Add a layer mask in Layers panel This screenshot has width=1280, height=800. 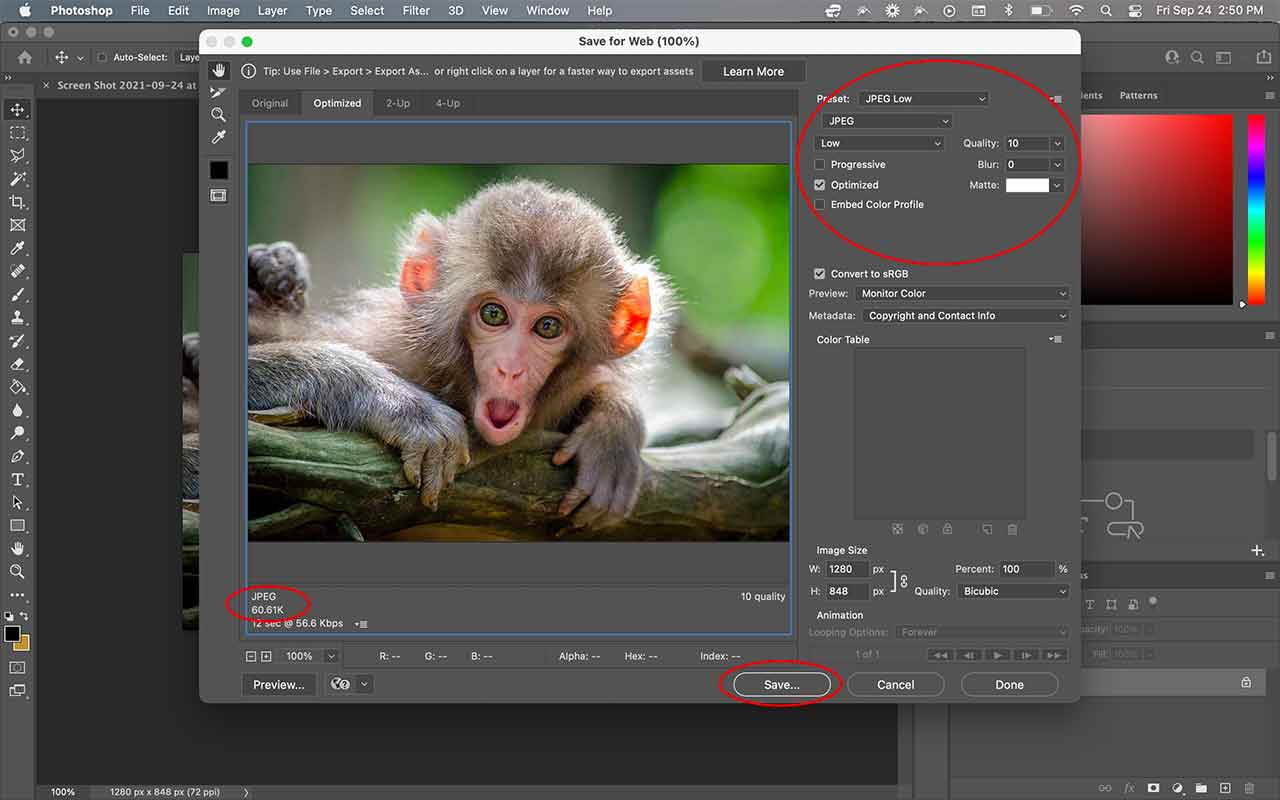pos(1153,788)
